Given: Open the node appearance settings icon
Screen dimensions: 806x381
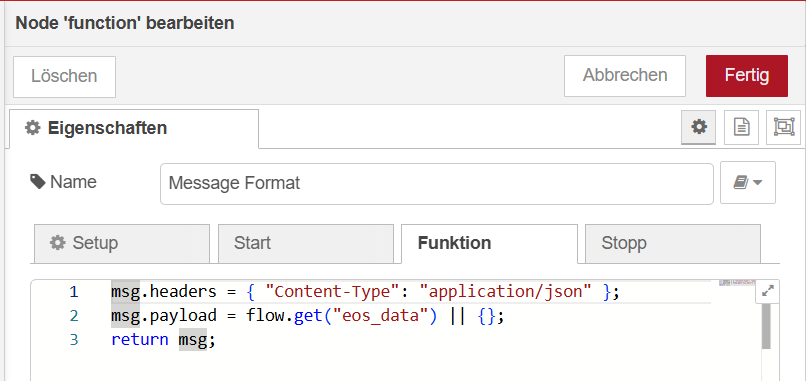Looking at the screenshot, I should pyautogui.click(x=783, y=126).
